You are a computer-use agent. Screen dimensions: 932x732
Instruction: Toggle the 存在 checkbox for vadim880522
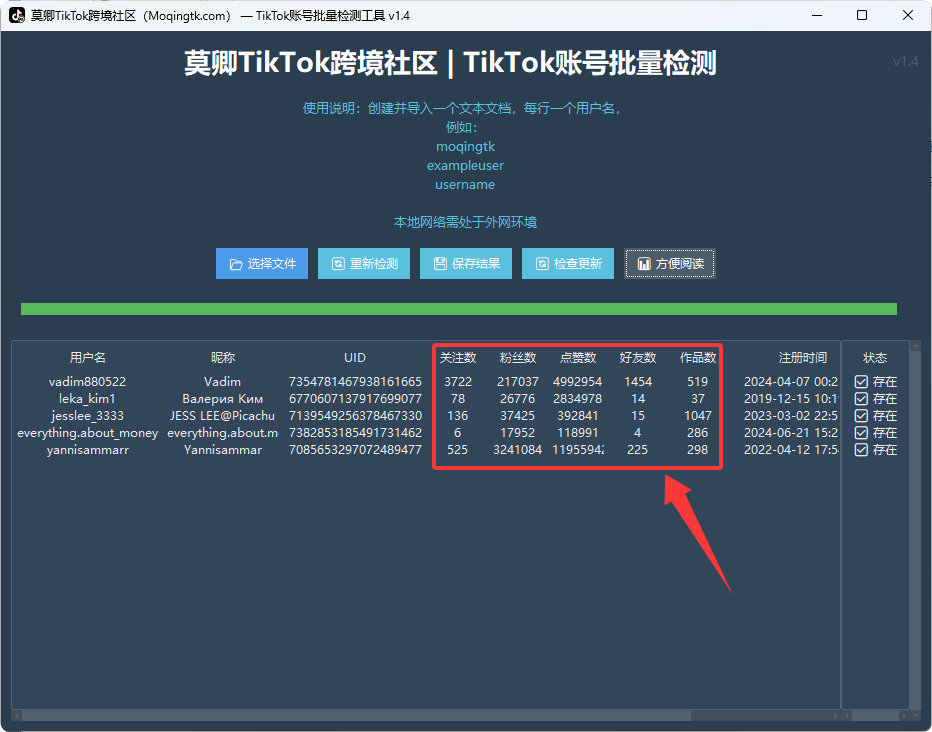(861, 382)
